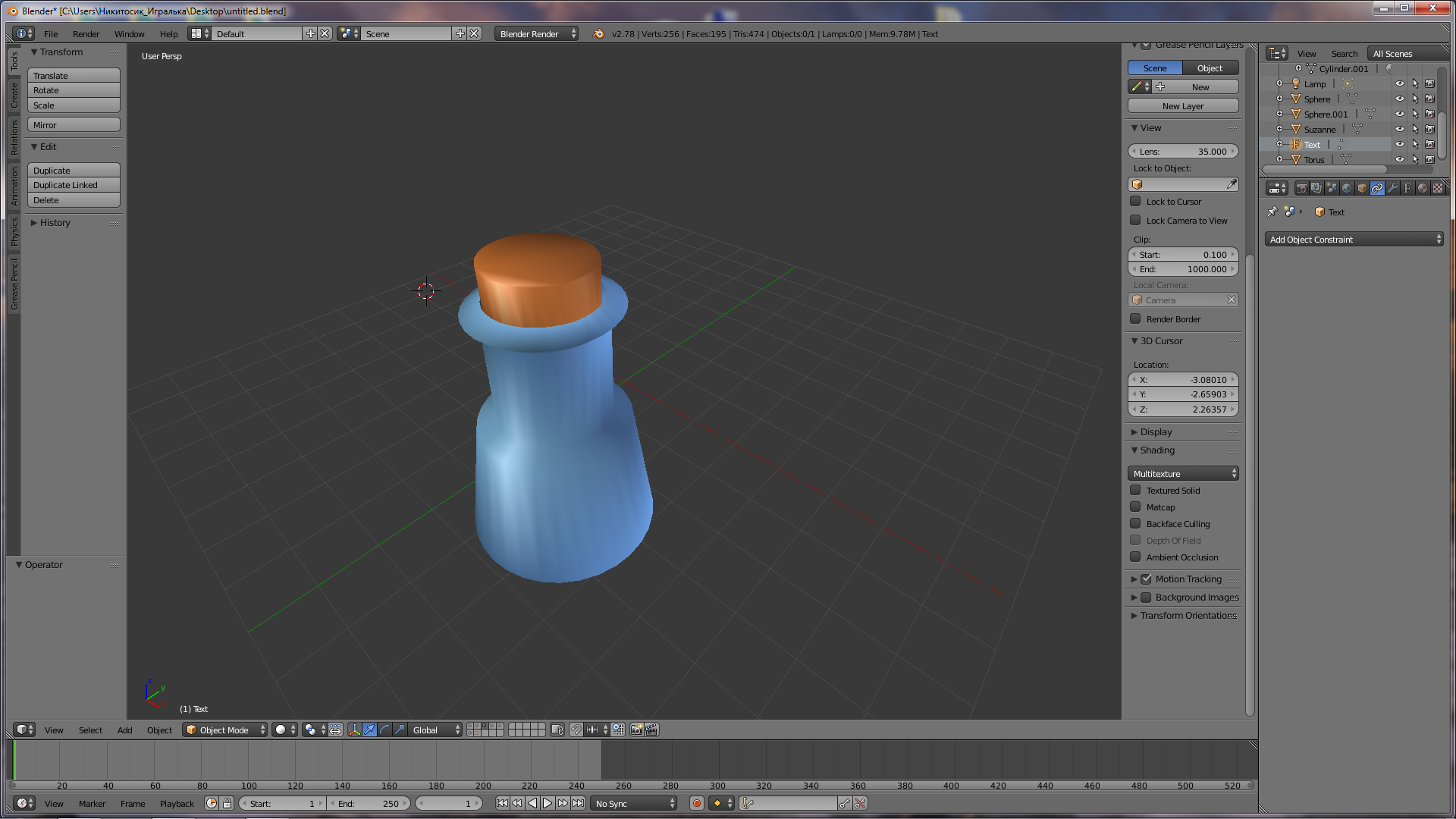Viewport: 1456px width, 819px height.
Task: Click the New Layer button
Action: 1183,106
